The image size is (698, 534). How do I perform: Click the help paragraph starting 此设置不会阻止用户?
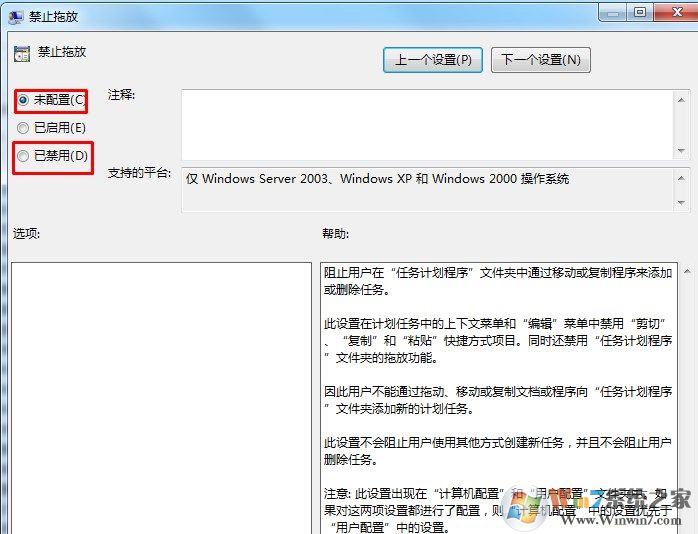click(498, 451)
